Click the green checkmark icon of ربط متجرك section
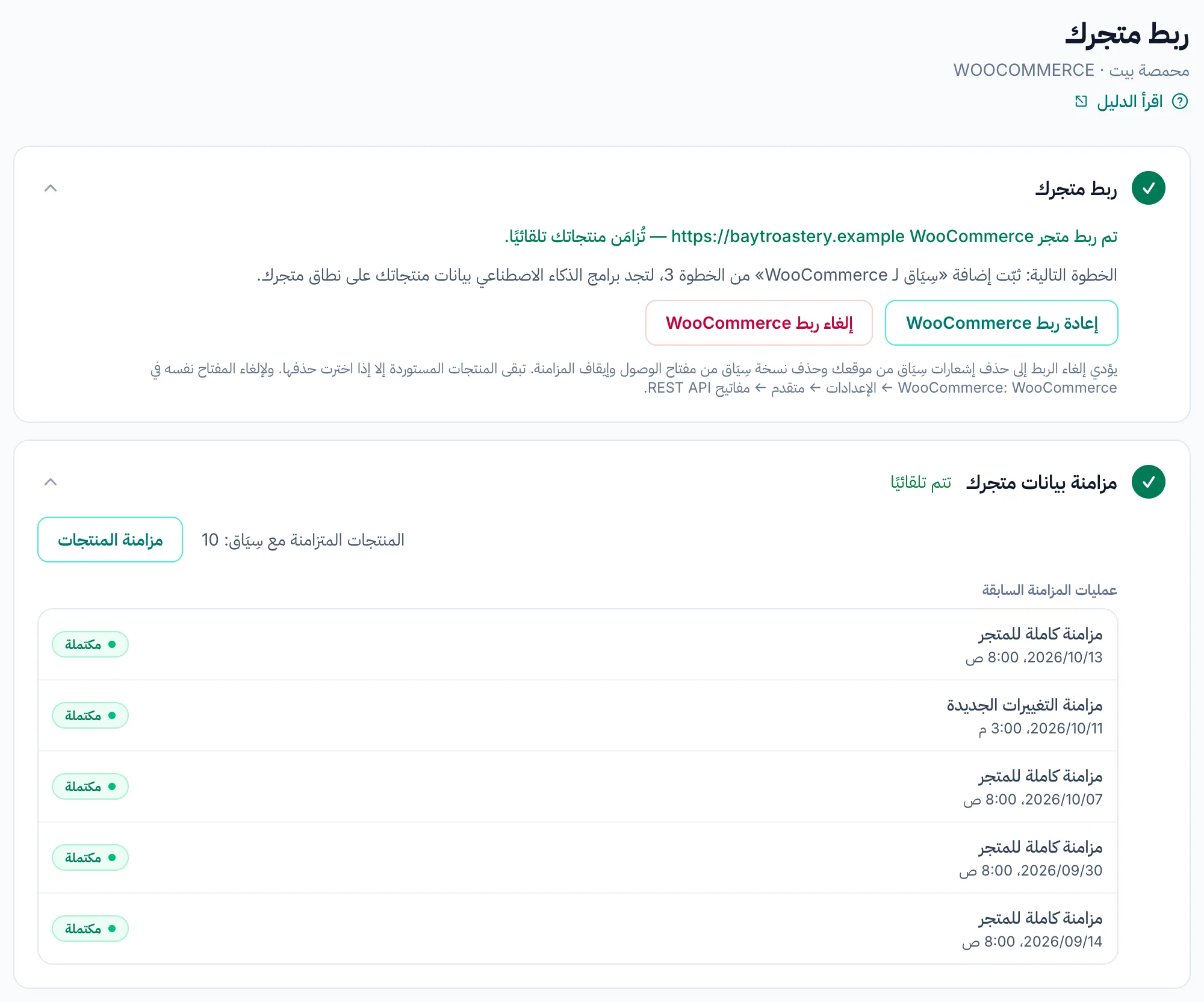 coord(1149,188)
